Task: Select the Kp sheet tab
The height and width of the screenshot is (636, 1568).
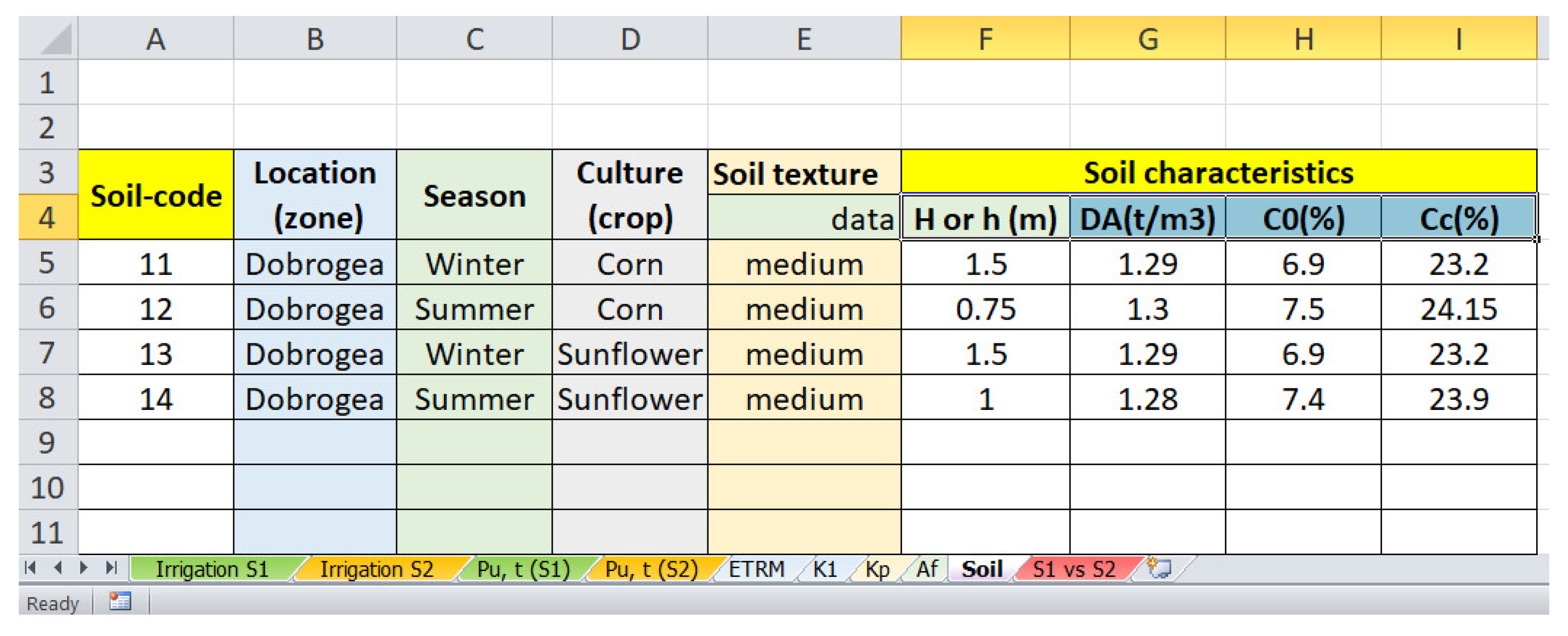Action: point(876,569)
